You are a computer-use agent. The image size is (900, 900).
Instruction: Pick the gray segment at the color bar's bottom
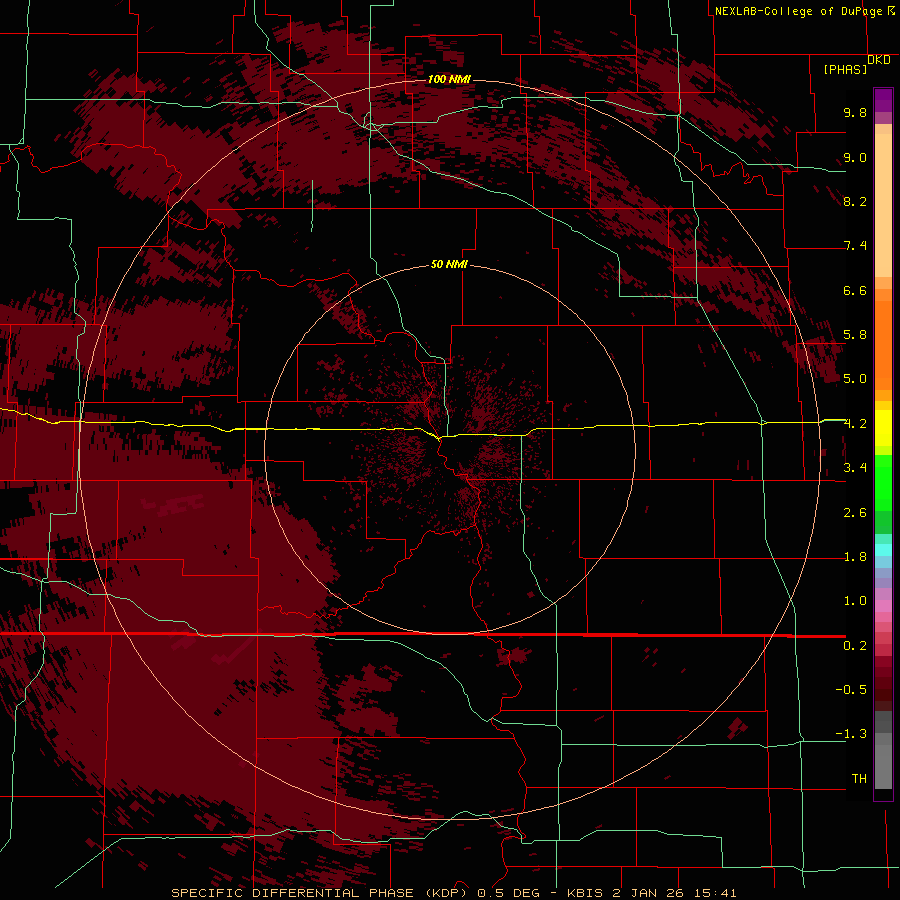tap(883, 766)
